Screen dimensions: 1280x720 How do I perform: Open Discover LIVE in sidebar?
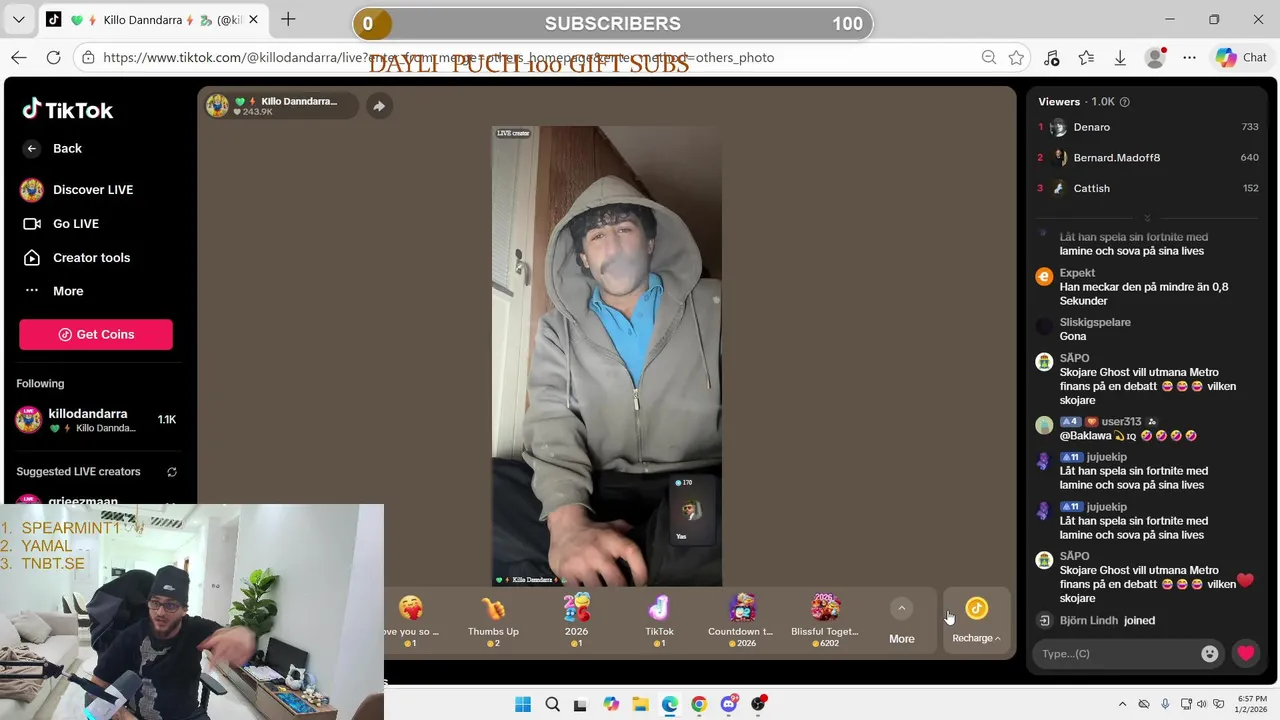tap(76, 190)
